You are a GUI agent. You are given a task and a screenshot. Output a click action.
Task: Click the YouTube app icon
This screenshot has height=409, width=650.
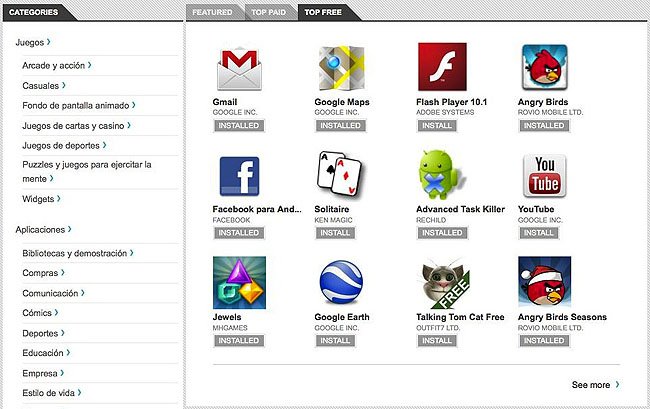(x=545, y=175)
